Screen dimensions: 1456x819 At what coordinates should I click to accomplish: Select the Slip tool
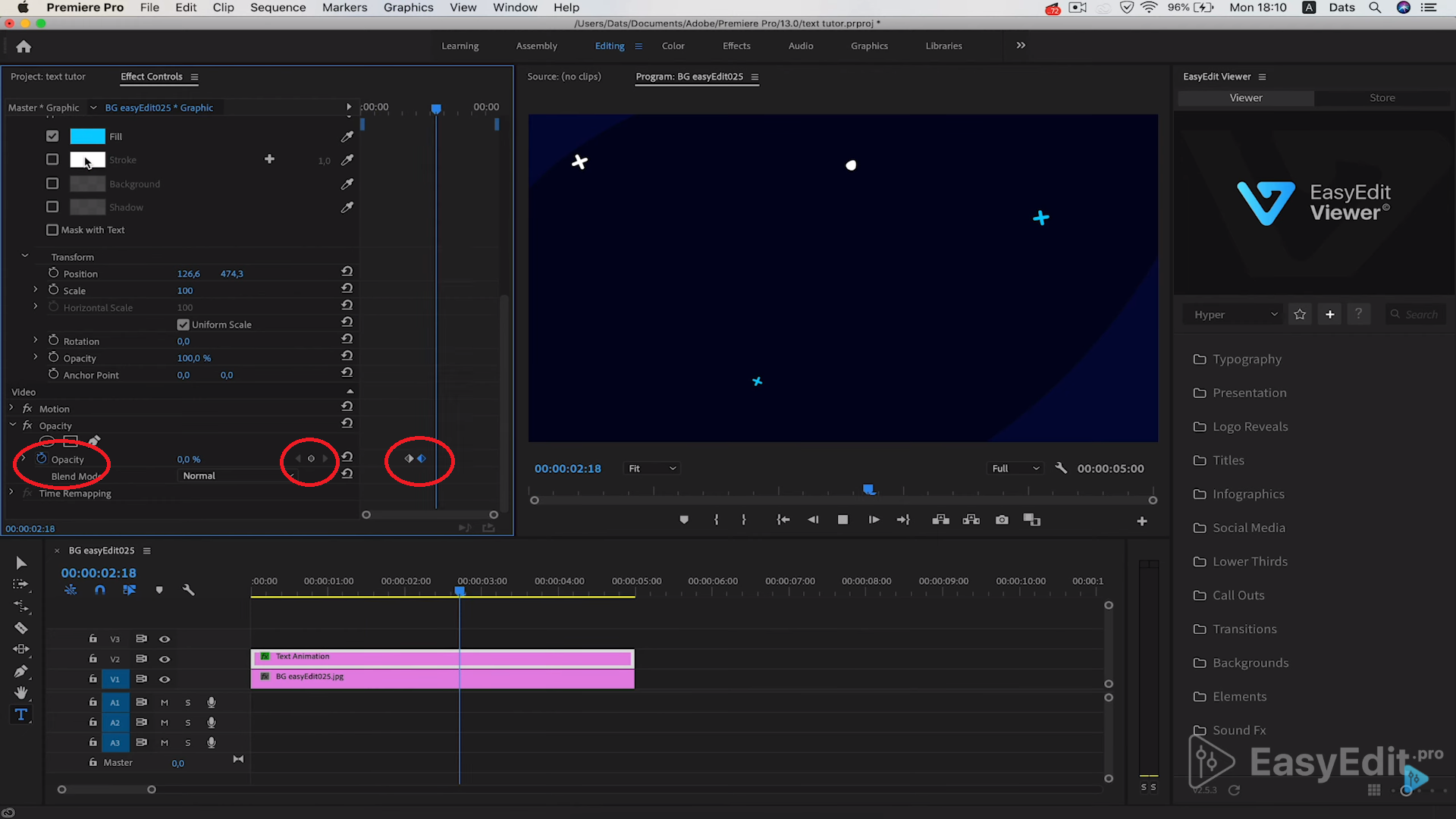tap(21, 649)
